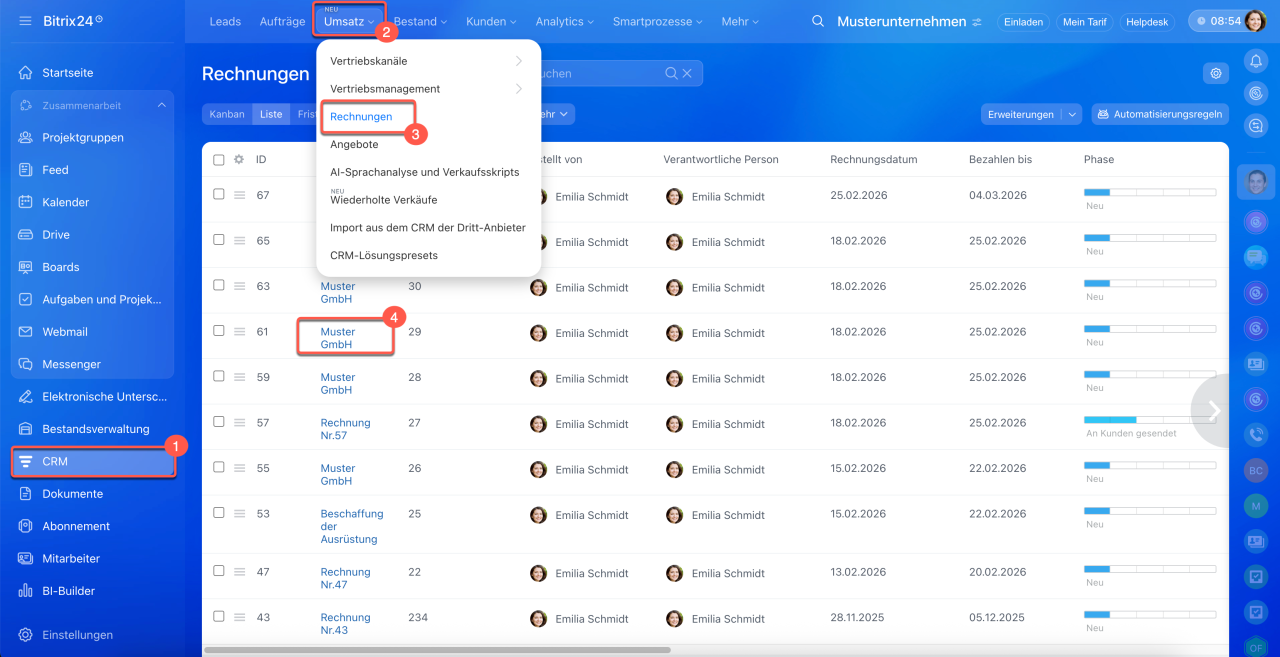The image size is (1280, 657).
Task: Tick the checkbox for invoice ID 67
Action: pyautogui.click(x=219, y=195)
